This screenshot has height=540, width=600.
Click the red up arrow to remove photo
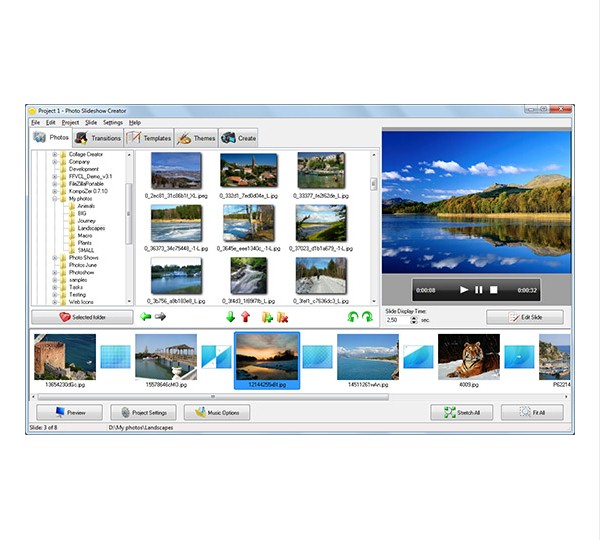pos(246,317)
